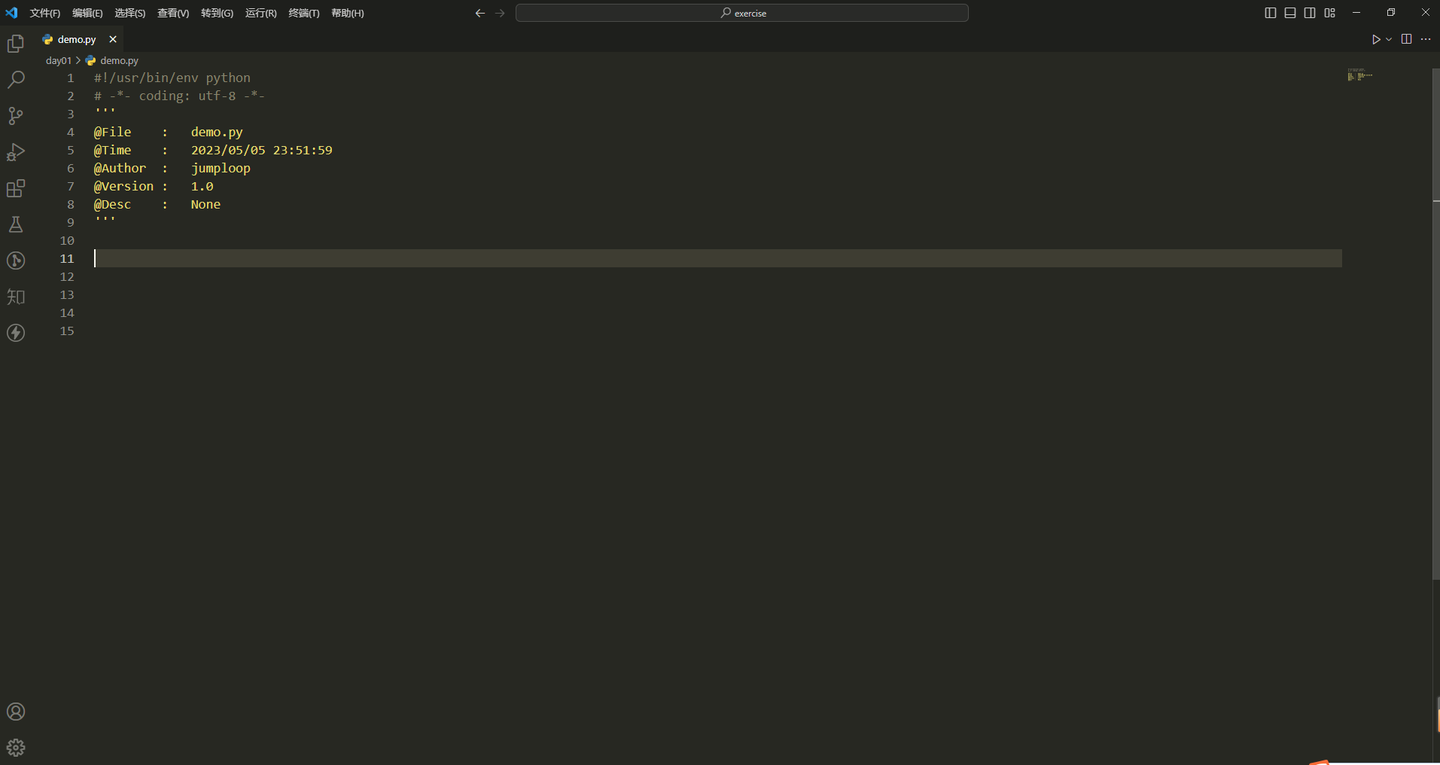Open the Run and Debug view
1440x765 pixels.
(15, 152)
